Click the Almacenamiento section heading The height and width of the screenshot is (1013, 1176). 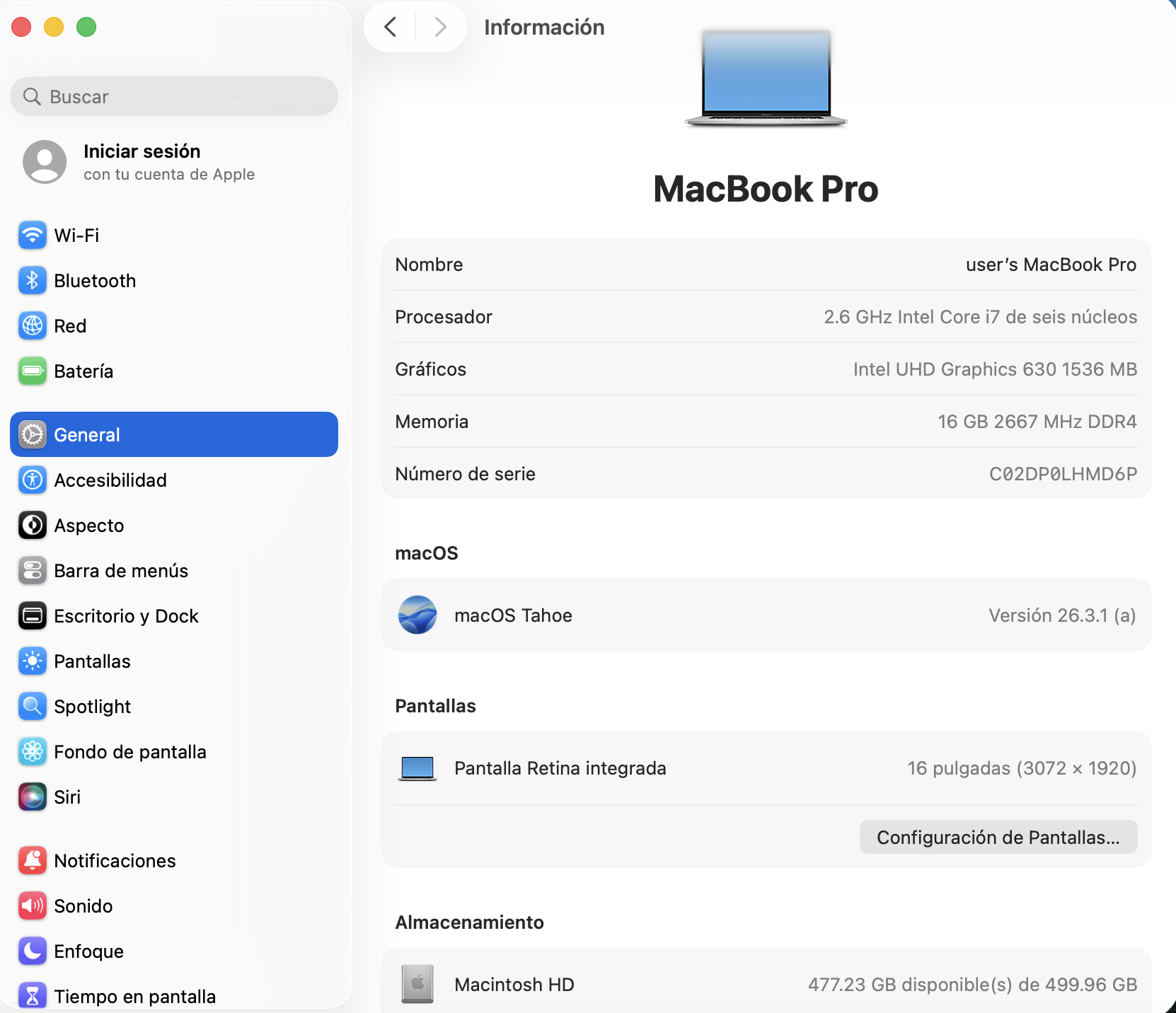tap(469, 922)
